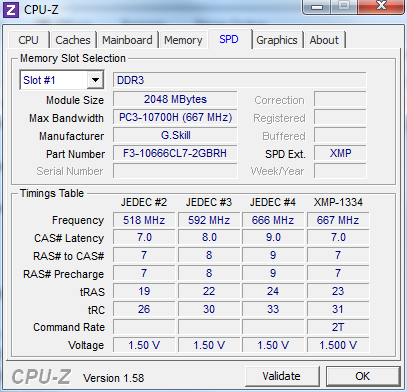The width and height of the screenshot is (407, 392).
Task: Click the Memory Slot Selection group label
Action: pyautogui.click(x=73, y=58)
